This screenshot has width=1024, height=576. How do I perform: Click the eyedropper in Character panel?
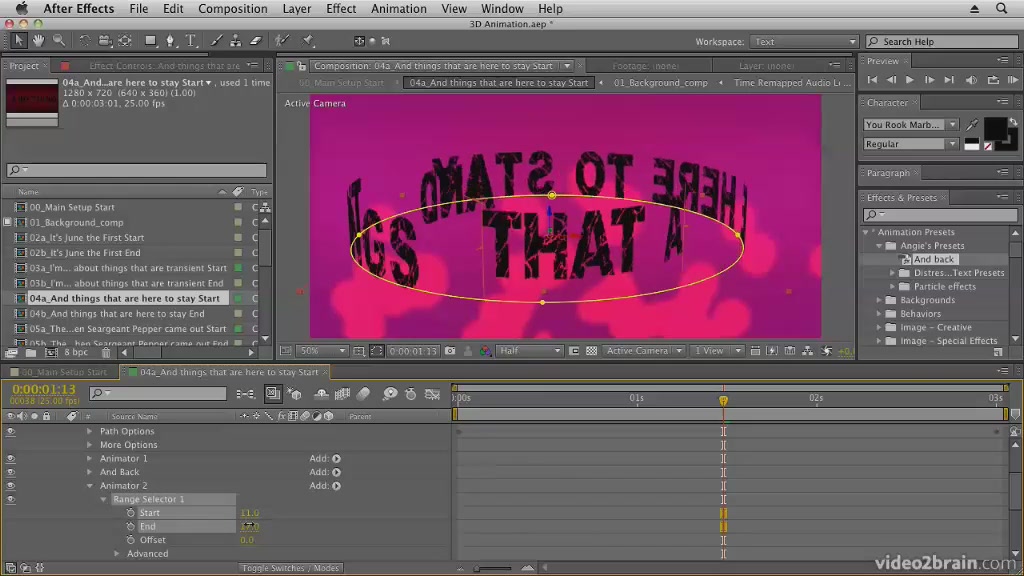(972, 124)
